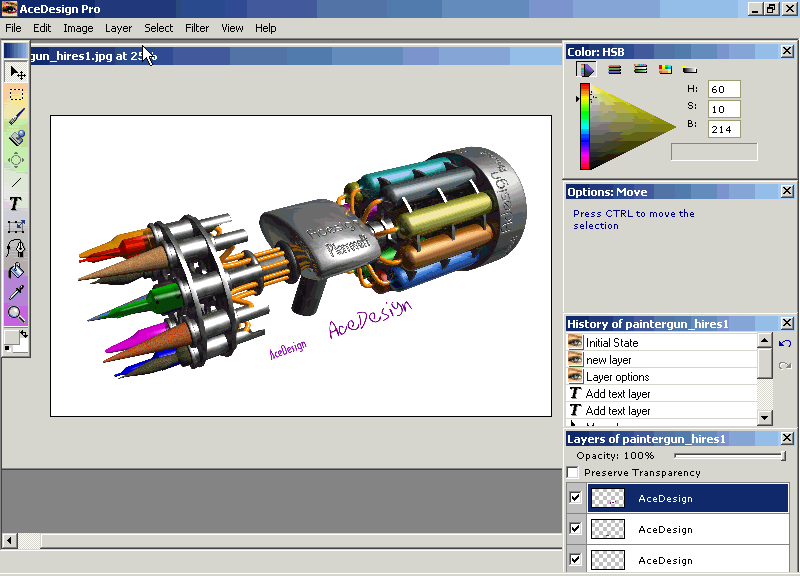800x576 pixels.
Task: Select the middle AceDesign layer thumbnail
Action: click(x=608, y=530)
